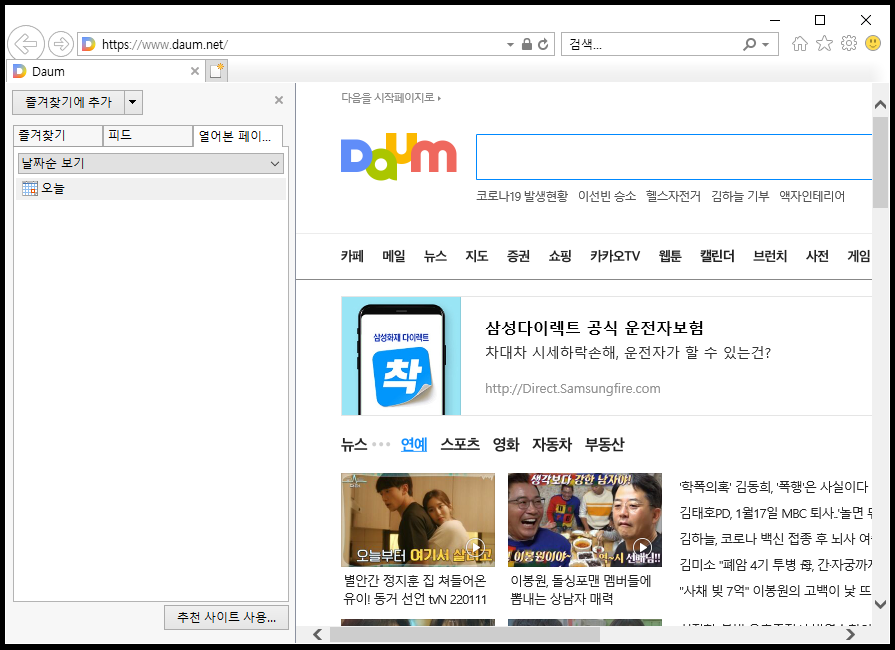Select the 부동산 news tab
Screen dimensions: 895x650
(x=604, y=444)
